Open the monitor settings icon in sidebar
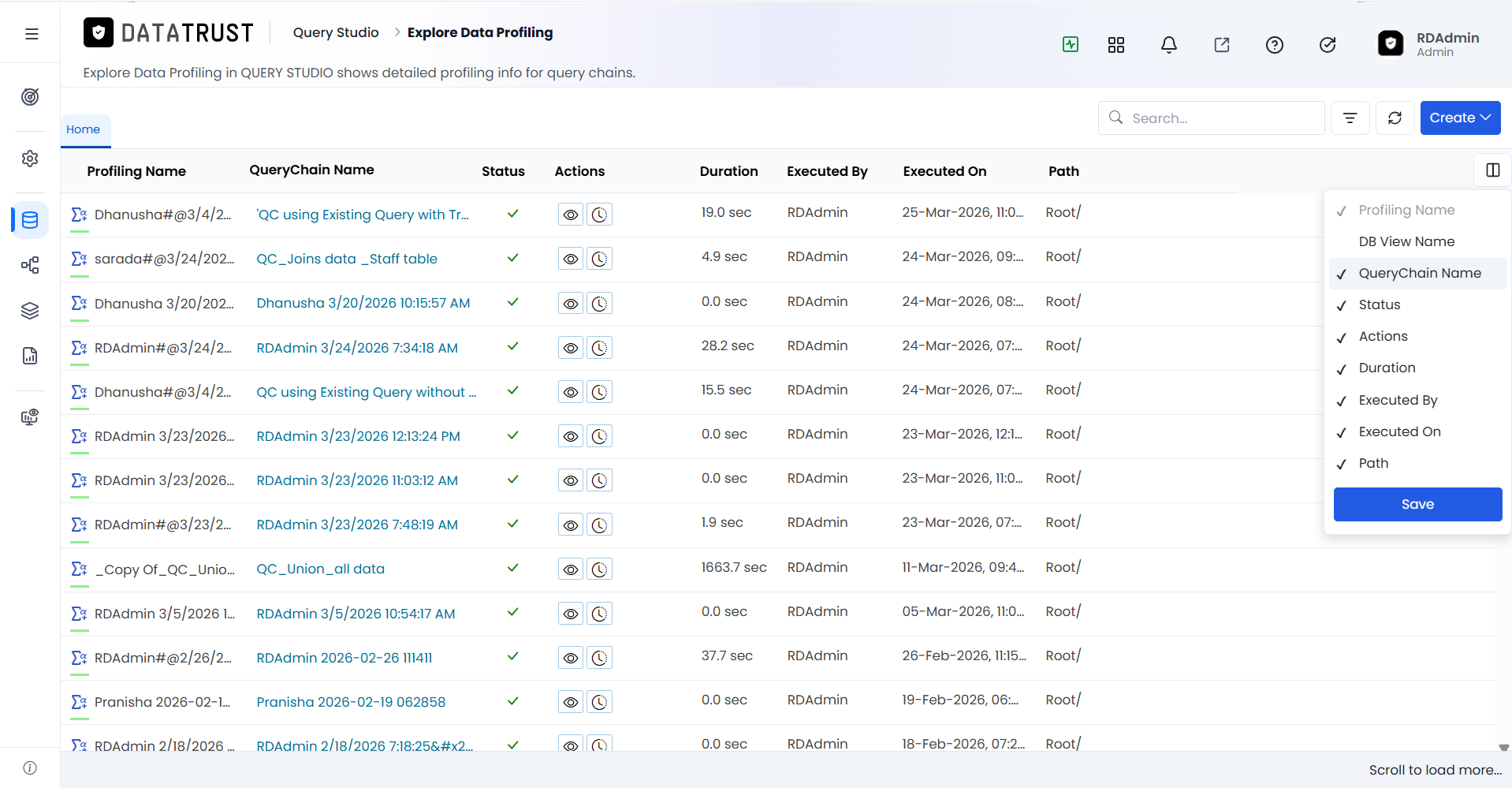1512x788 pixels. tap(30, 417)
